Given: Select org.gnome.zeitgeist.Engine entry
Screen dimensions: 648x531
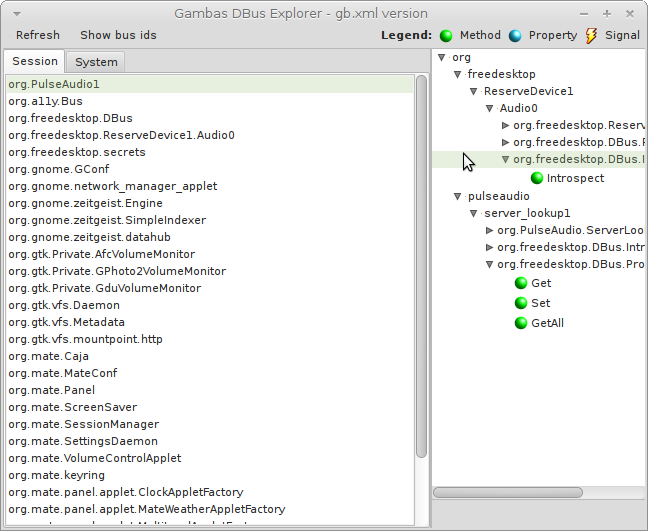Looking at the screenshot, I should (210, 203).
